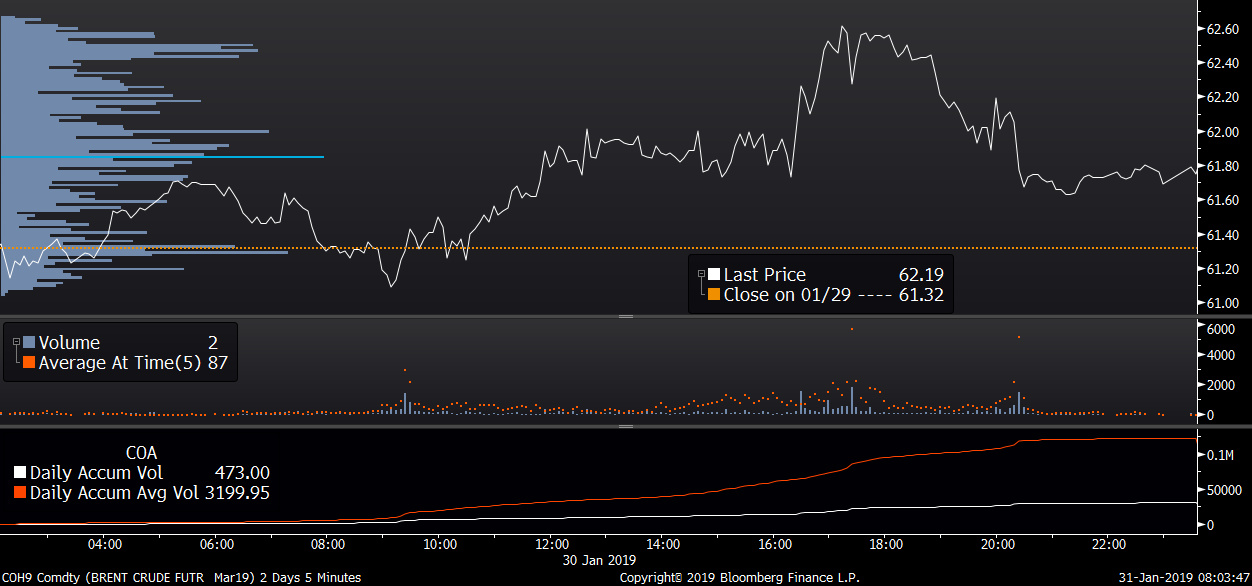Click the COH9 Comdty ticker description
Image resolution: width=1252 pixels, height=586 pixels.
[x=180, y=577]
